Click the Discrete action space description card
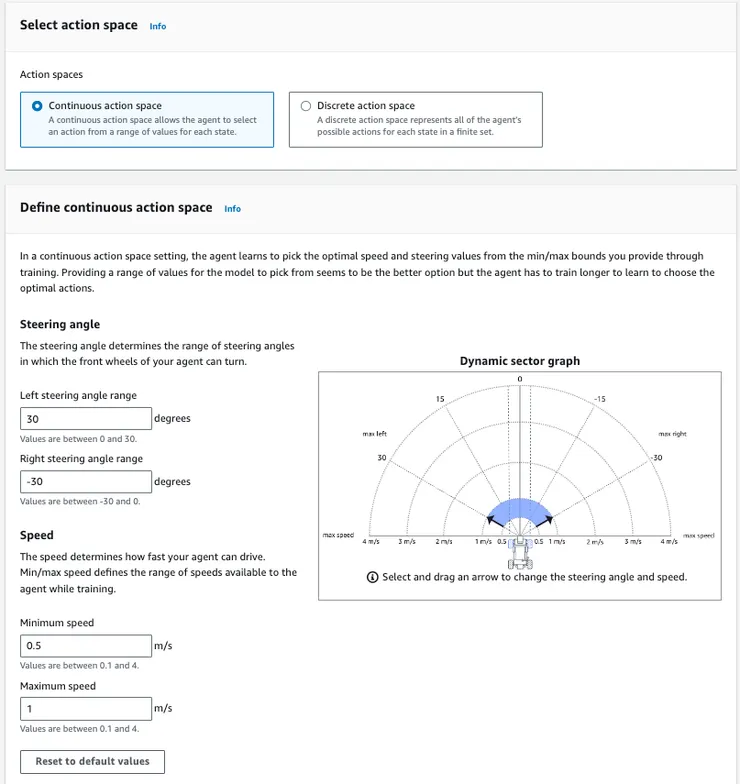Viewport: 740px width, 784px height. click(416, 120)
